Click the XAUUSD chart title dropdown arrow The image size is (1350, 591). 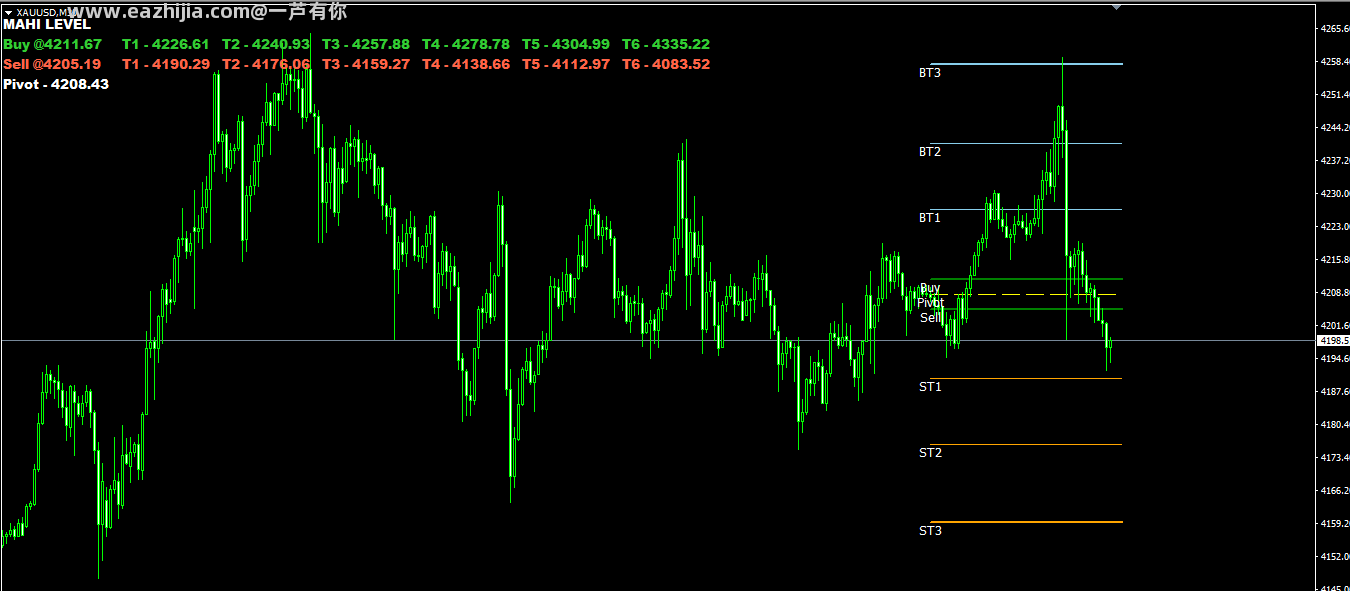(9, 12)
